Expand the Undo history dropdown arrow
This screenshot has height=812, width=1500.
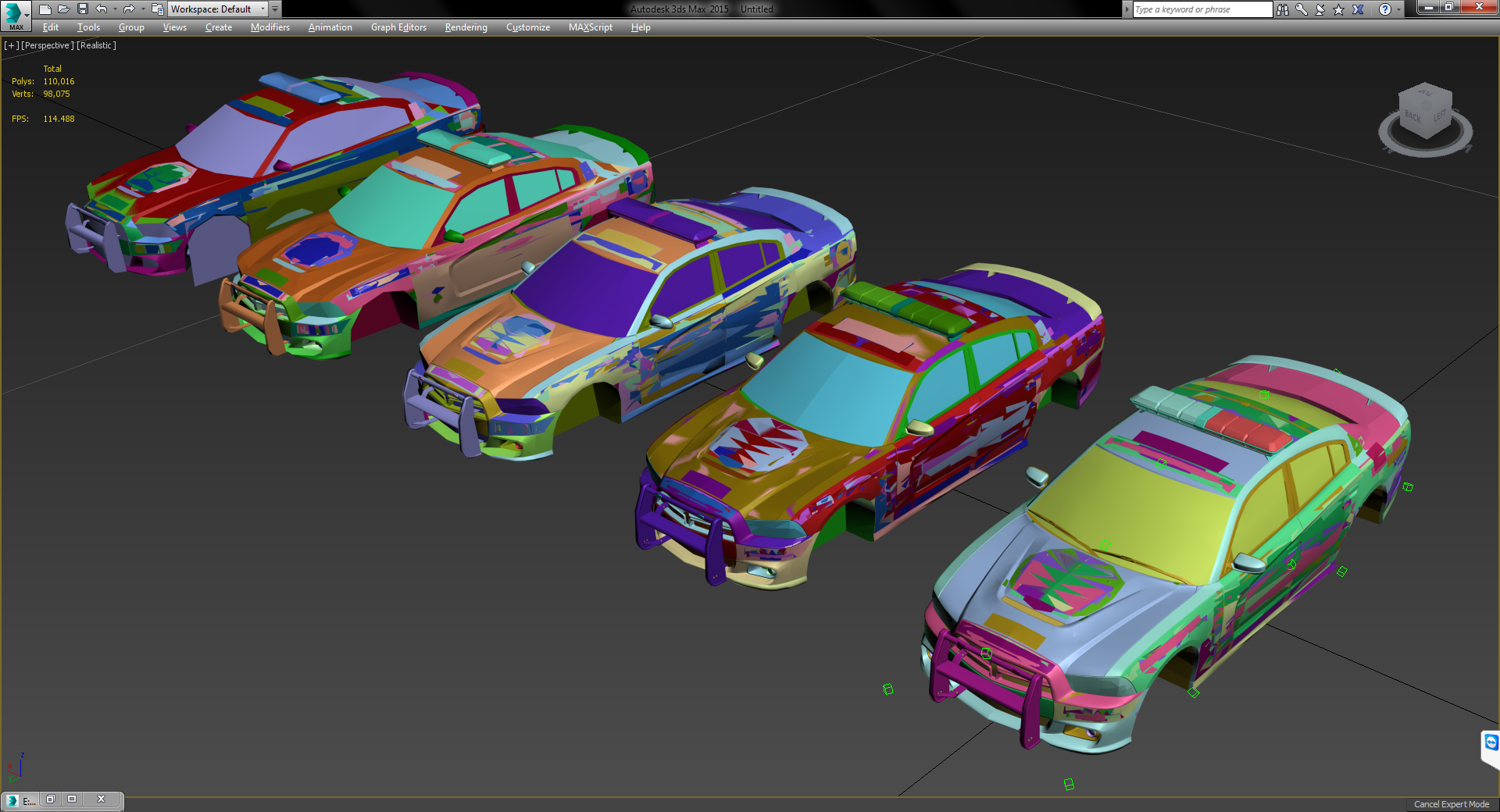point(115,9)
